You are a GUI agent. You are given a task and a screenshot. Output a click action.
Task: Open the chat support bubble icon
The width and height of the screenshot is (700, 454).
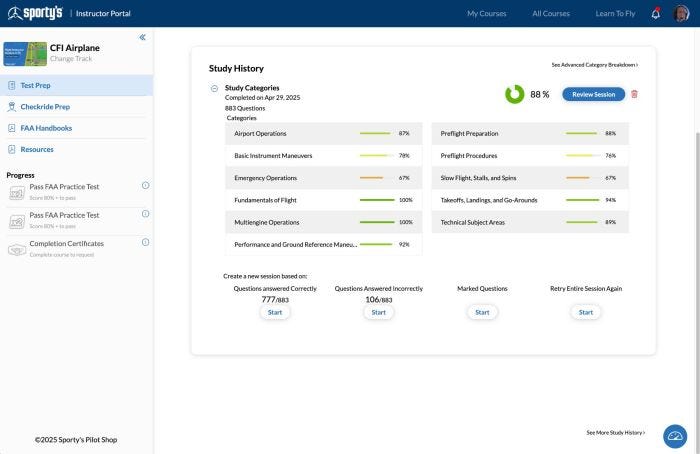(675, 437)
